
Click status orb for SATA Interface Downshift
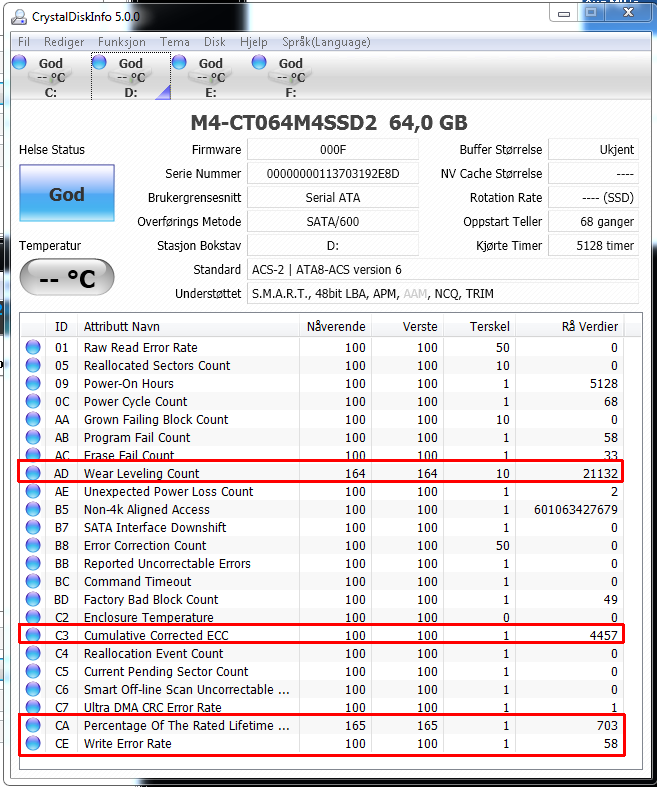click(33, 528)
